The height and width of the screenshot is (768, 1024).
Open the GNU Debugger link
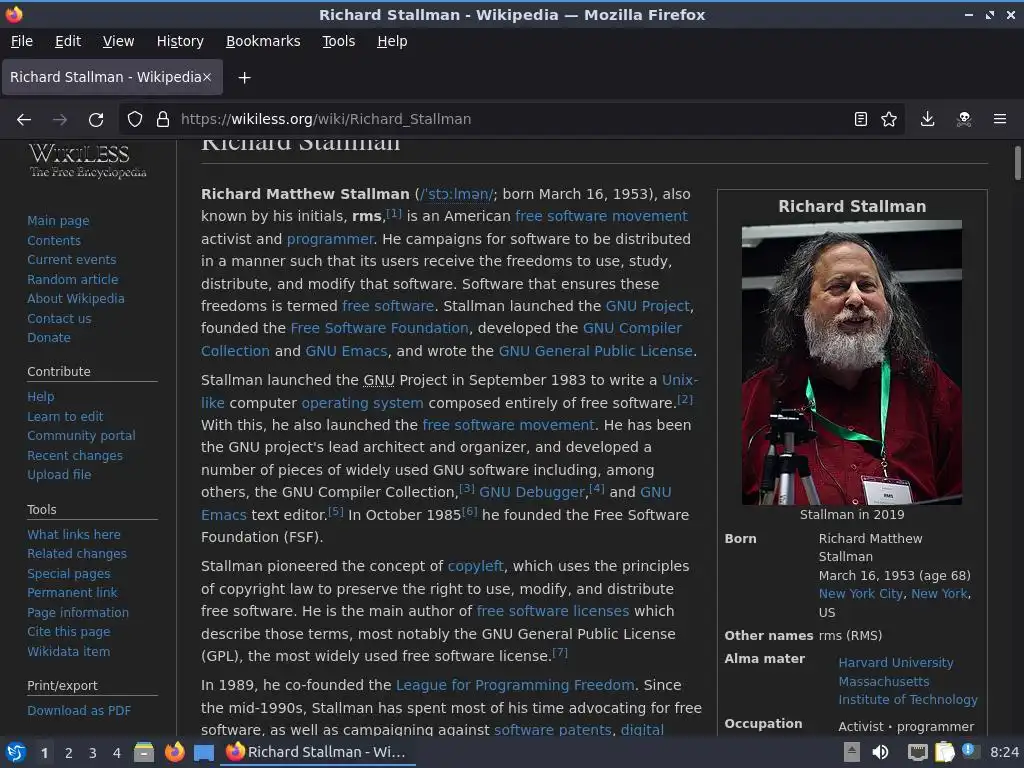[x=532, y=492]
